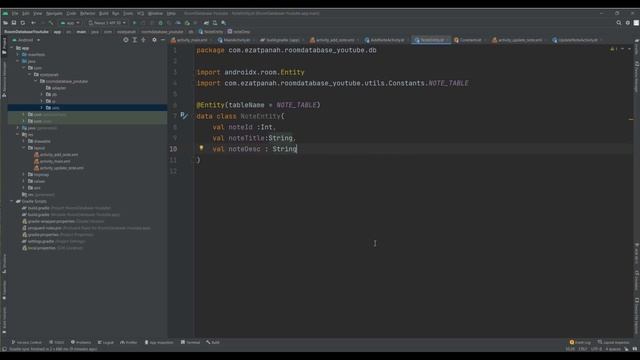Select settings.gradle in Gradle Scripts
640x360 pixels.
[x=53, y=241]
